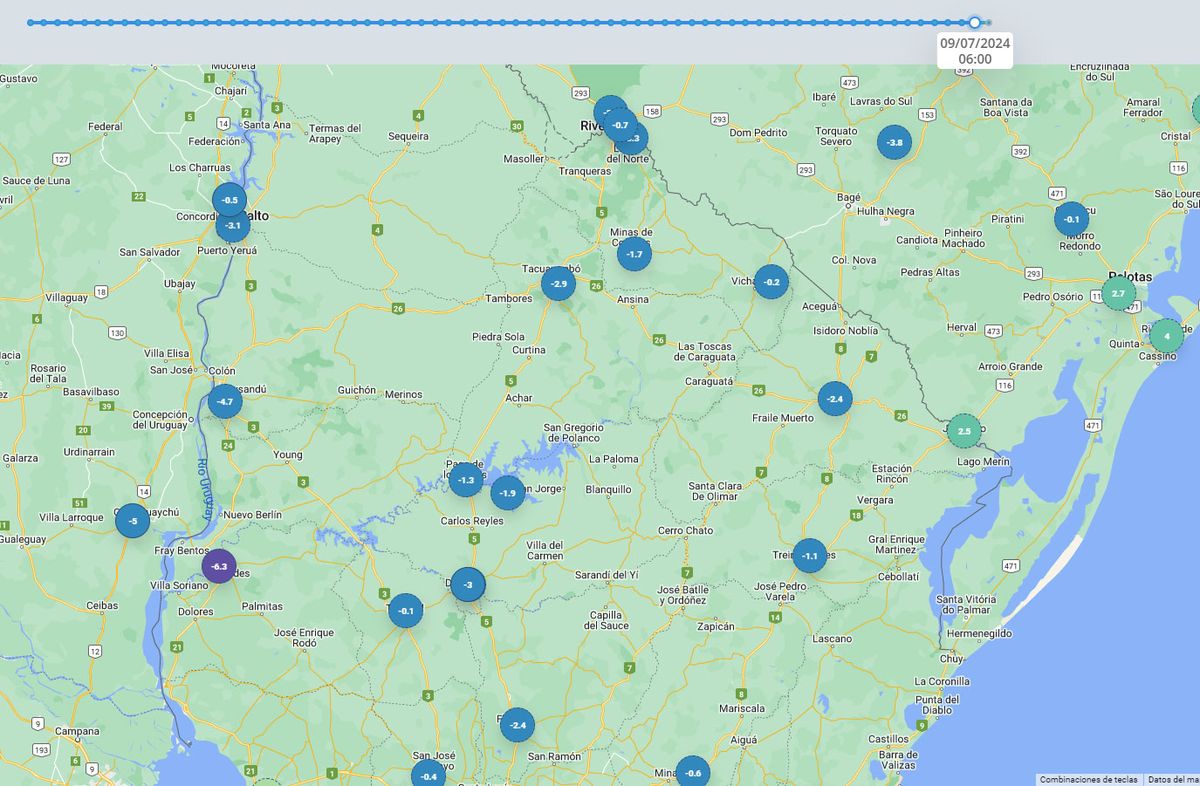Select the -0.2 marker near Vichadero
Viewport: 1200px width, 786px height.
point(771,282)
